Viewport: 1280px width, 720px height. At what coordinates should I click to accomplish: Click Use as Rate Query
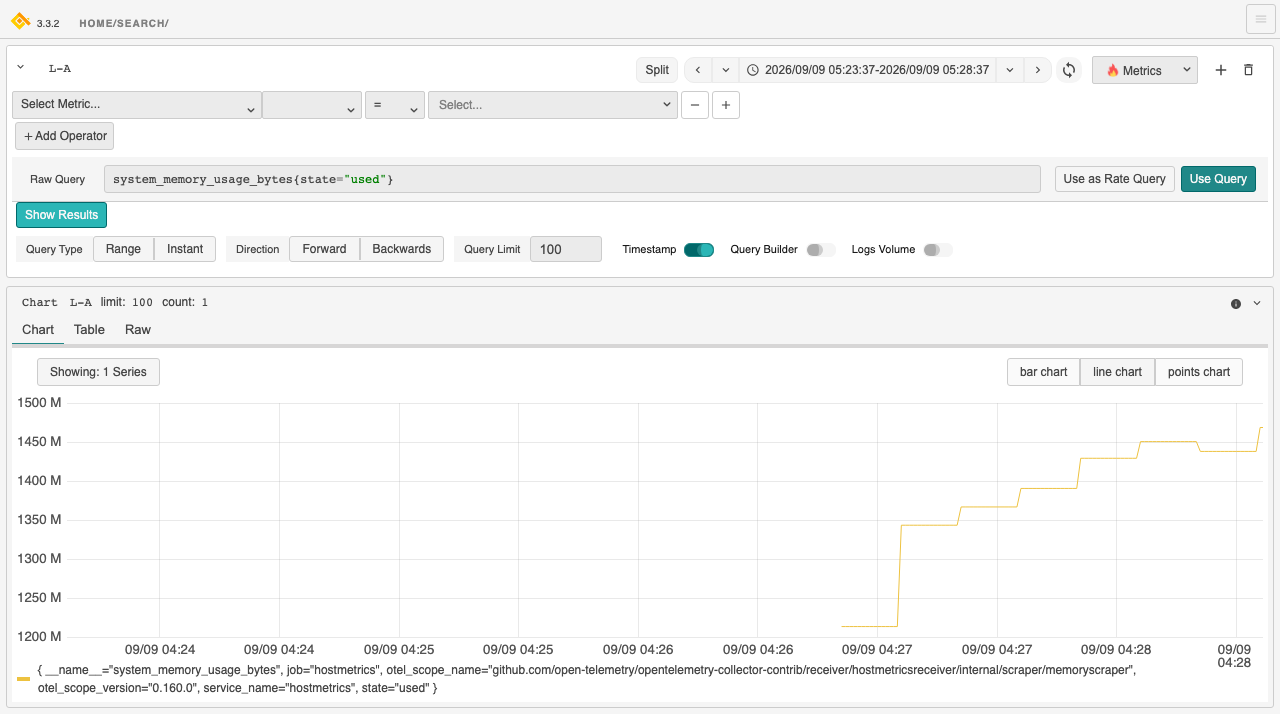[x=1114, y=179]
